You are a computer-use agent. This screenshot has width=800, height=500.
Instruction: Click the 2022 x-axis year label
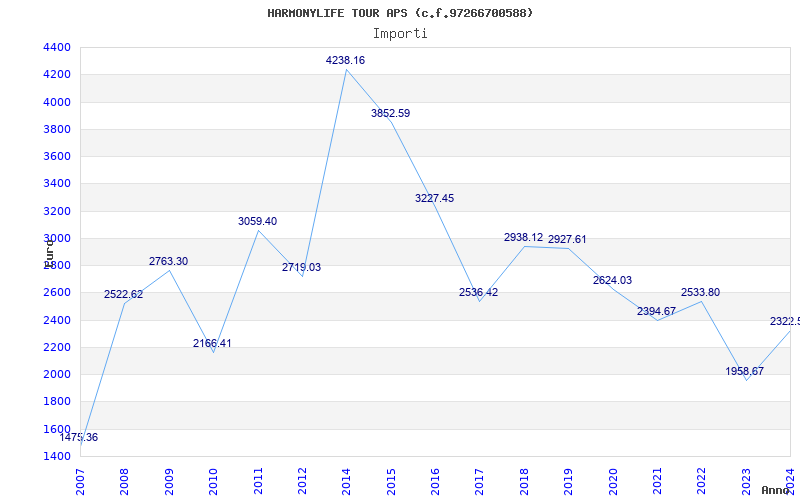(702, 481)
